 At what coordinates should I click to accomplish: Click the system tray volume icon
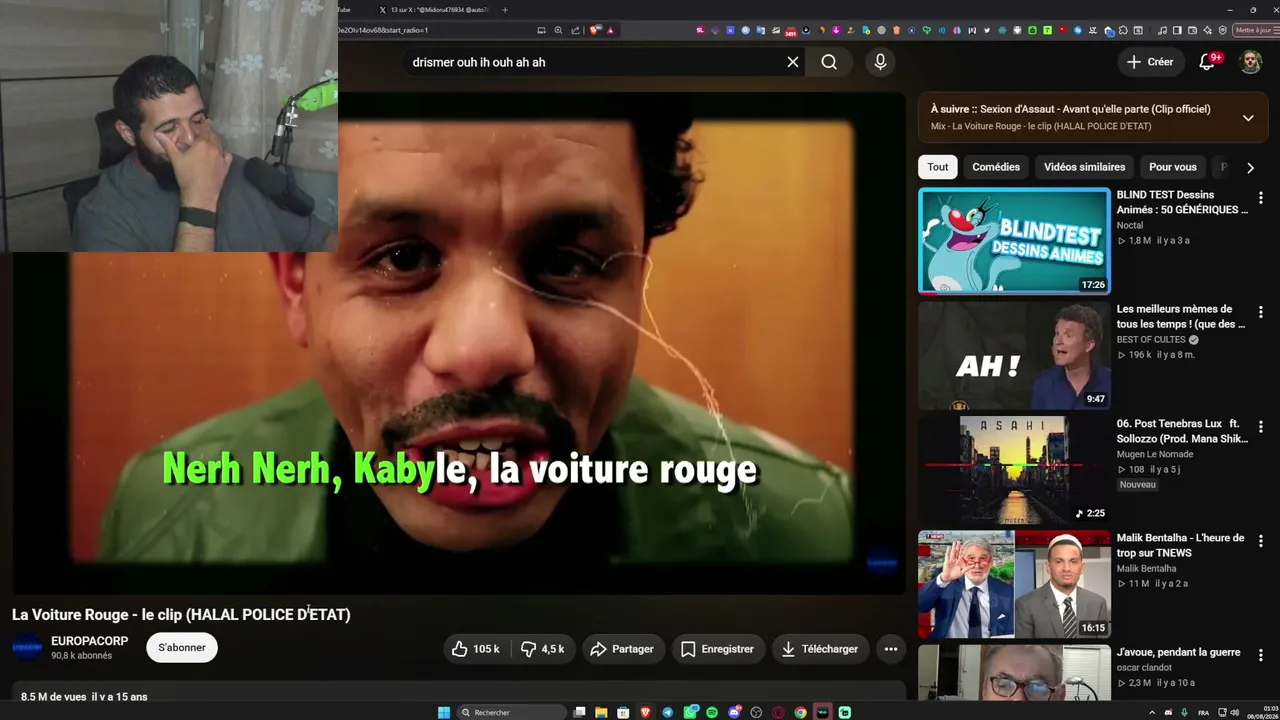point(1236,713)
